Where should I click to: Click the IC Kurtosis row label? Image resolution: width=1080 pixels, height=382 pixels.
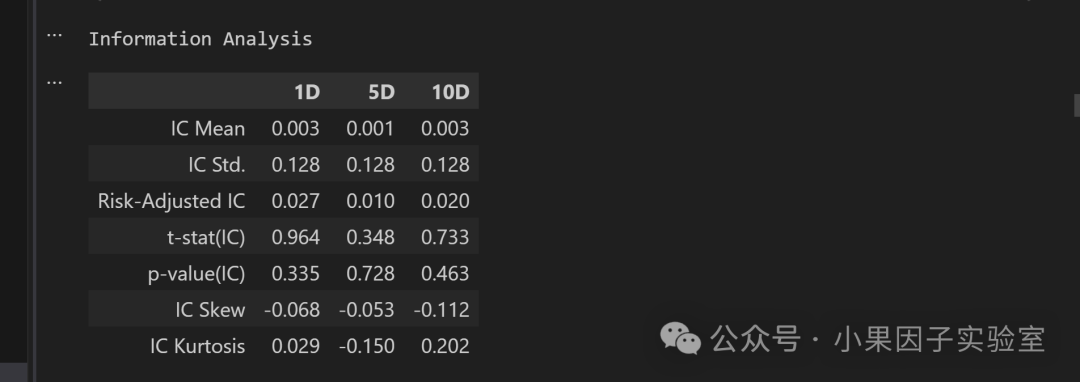click(198, 346)
